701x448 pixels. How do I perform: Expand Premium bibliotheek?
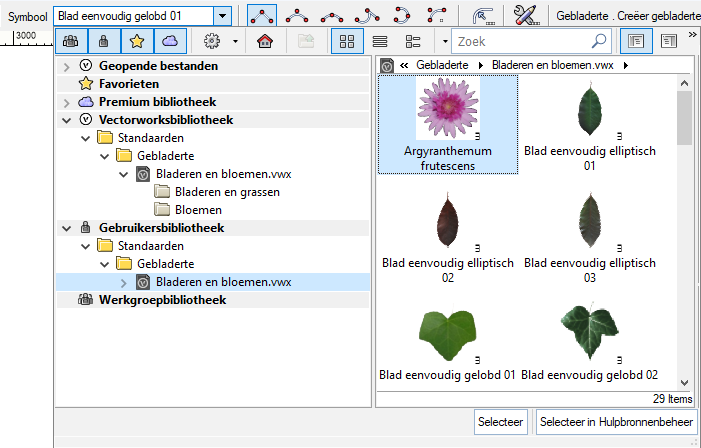click(x=67, y=102)
